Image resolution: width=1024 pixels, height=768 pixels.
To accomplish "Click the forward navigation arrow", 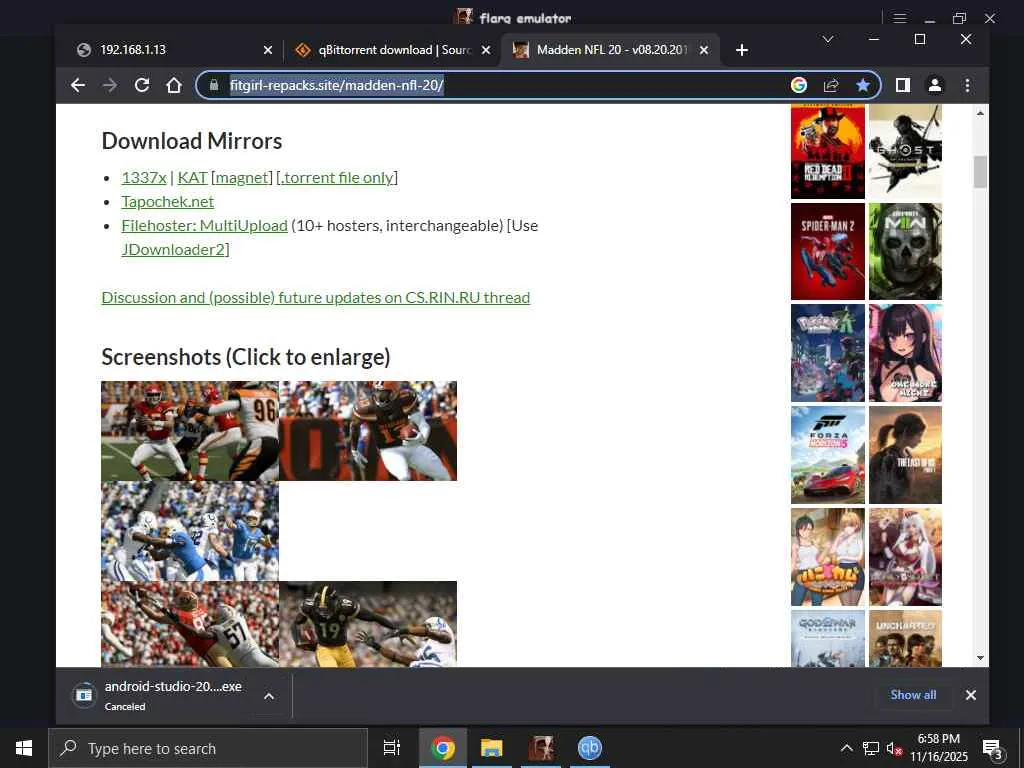I will click(110, 85).
